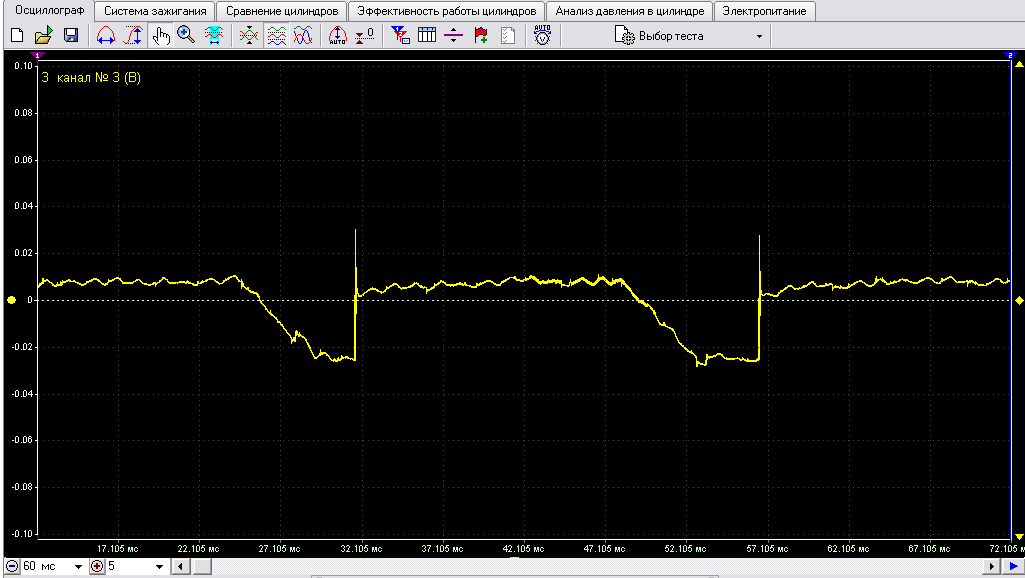The width and height of the screenshot is (1025, 578).
Task: Click the zero level reset icon
Action: [365, 35]
